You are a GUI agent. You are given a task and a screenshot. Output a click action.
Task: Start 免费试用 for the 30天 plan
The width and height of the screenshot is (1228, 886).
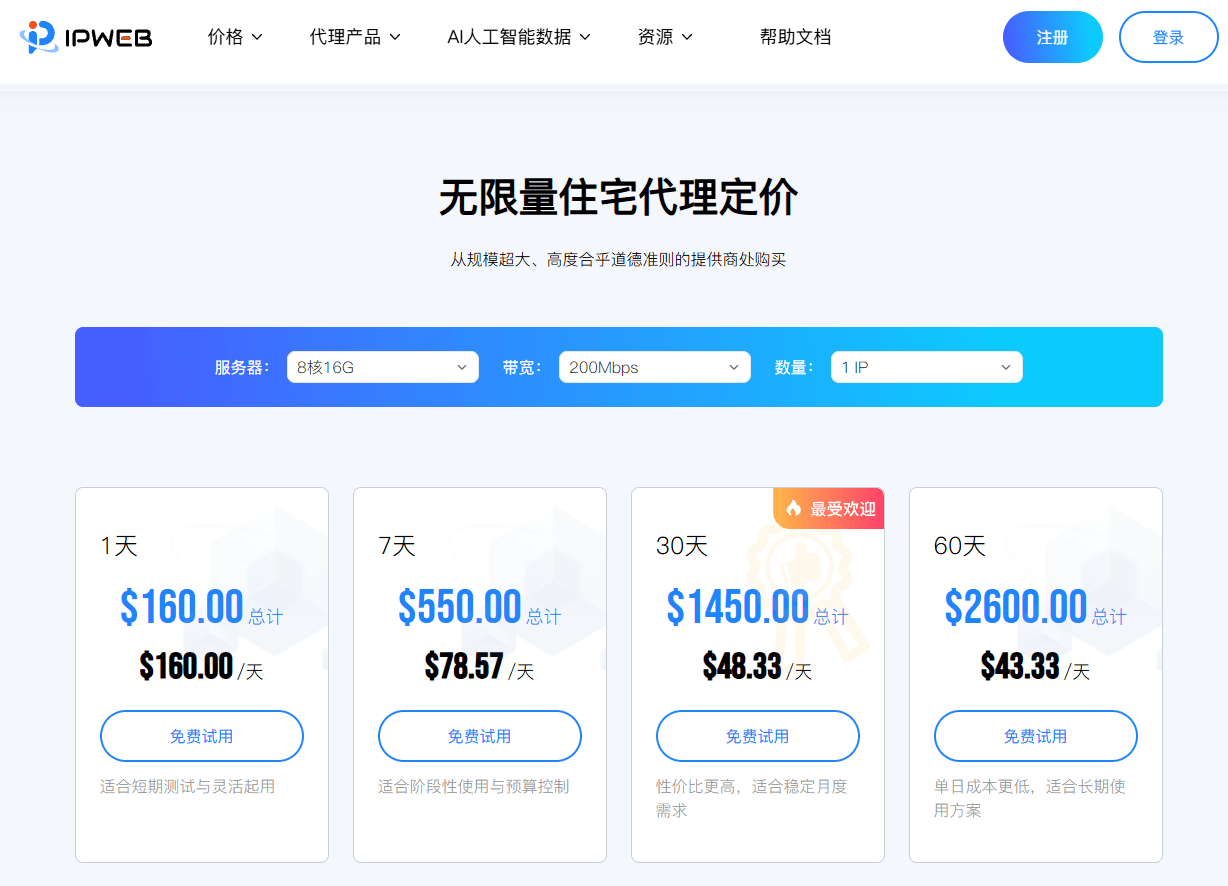(758, 736)
